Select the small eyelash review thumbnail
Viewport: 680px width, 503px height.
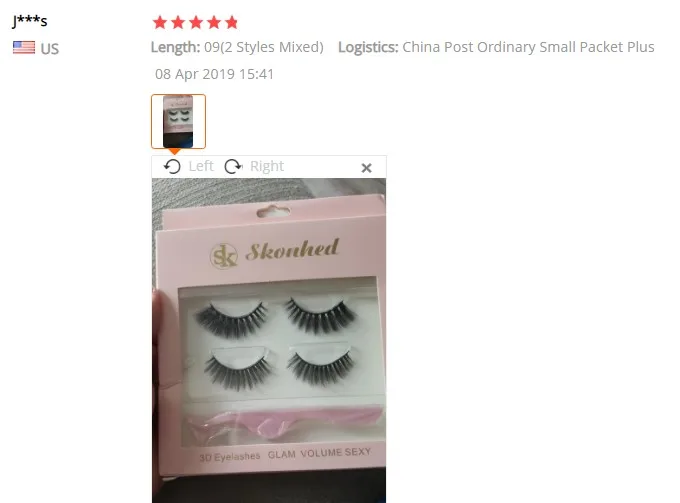click(178, 121)
